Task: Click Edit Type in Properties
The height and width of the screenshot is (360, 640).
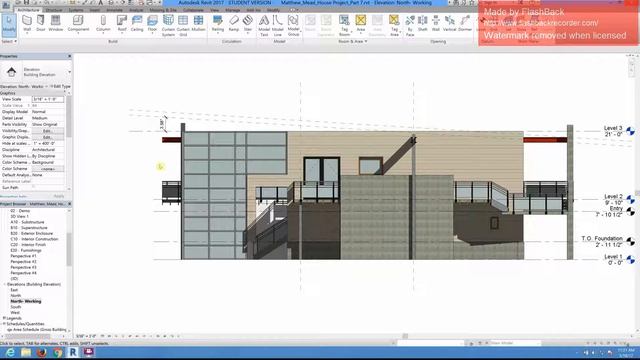Action: (60, 87)
